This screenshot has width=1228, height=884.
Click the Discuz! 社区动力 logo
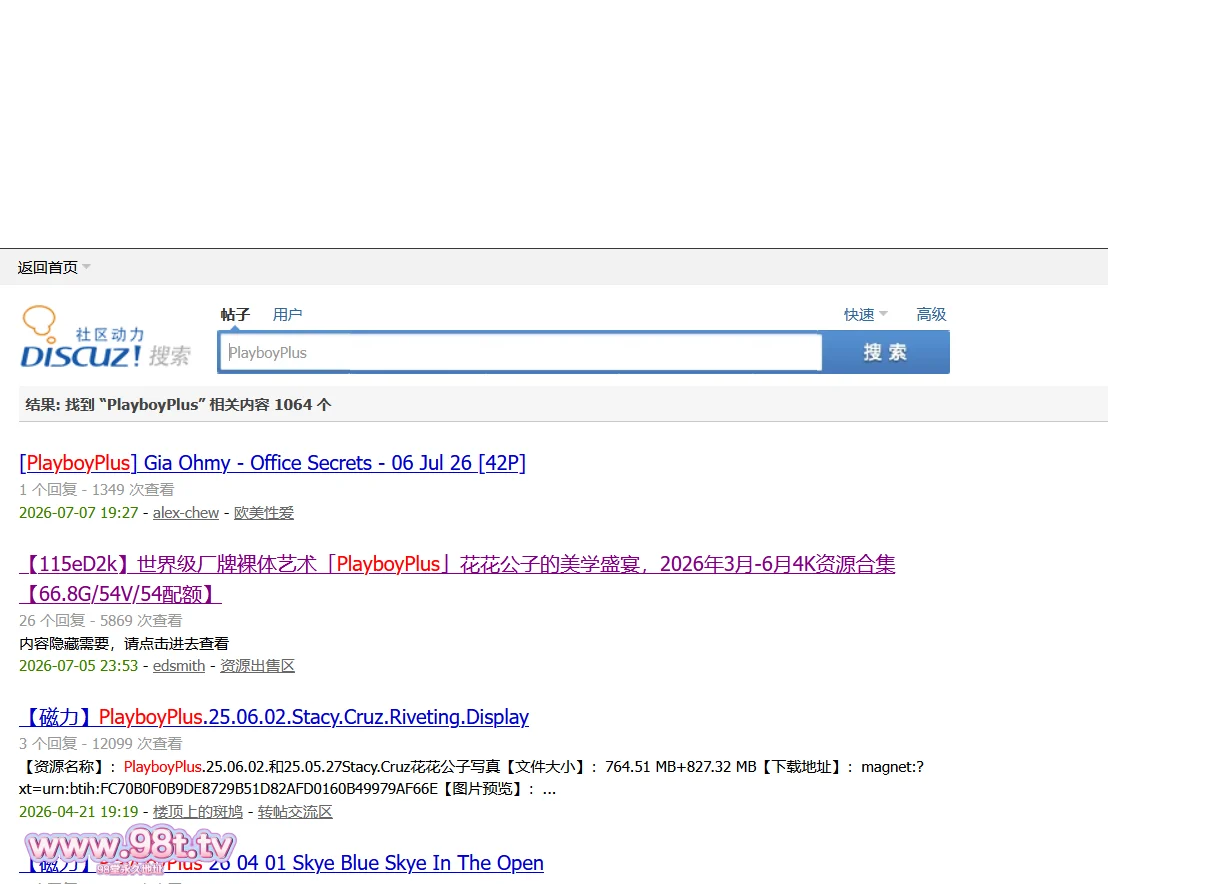(x=105, y=338)
